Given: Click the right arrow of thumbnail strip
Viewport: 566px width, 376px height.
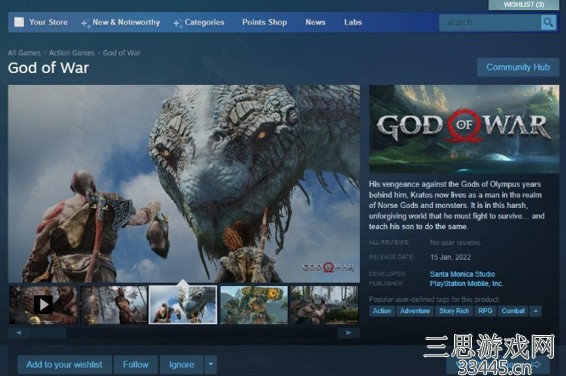Looking at the screenshot, I should [348, 333].
